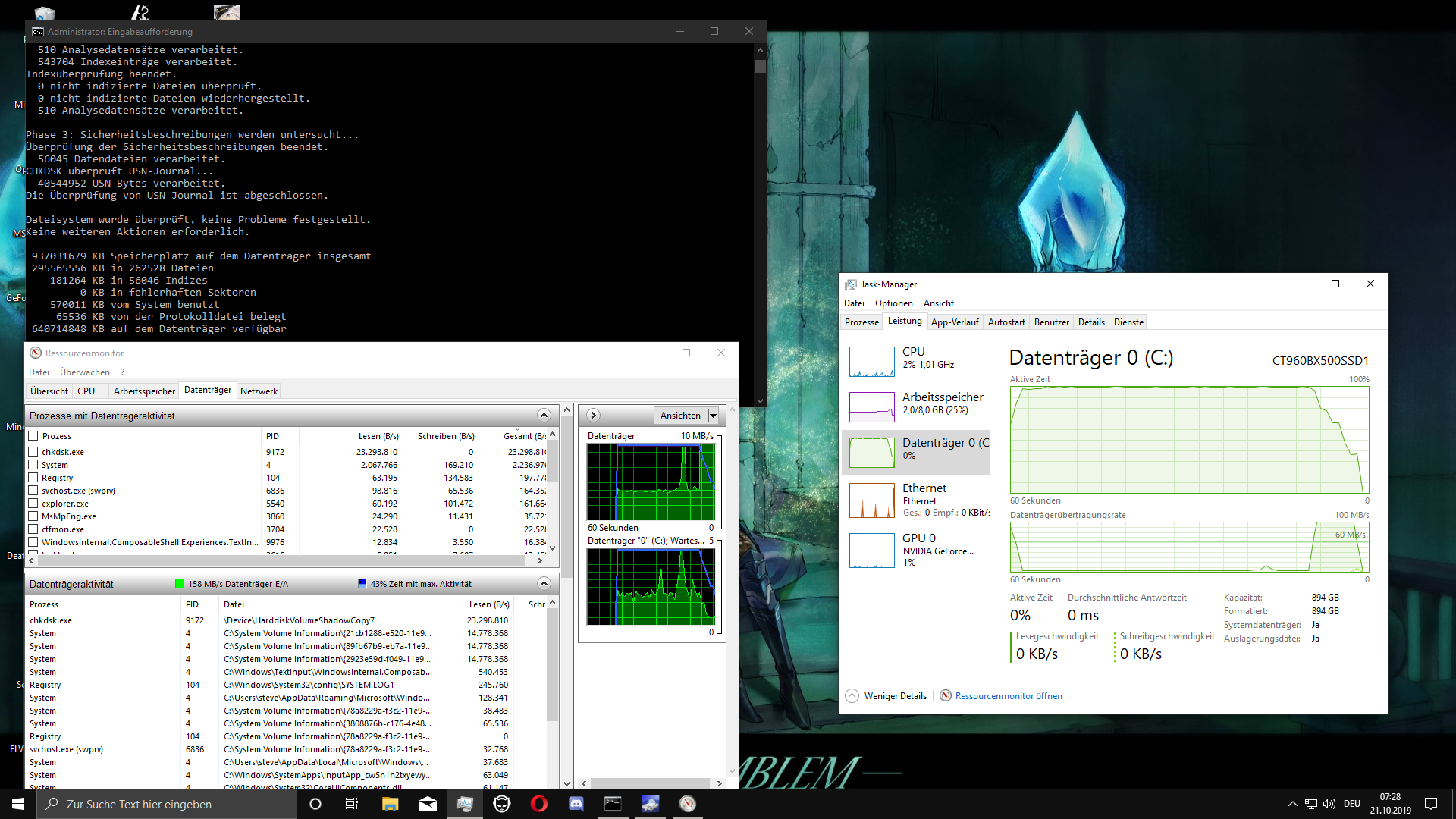Check the chkdsk.exe process checkbox

tap(33, 452)
